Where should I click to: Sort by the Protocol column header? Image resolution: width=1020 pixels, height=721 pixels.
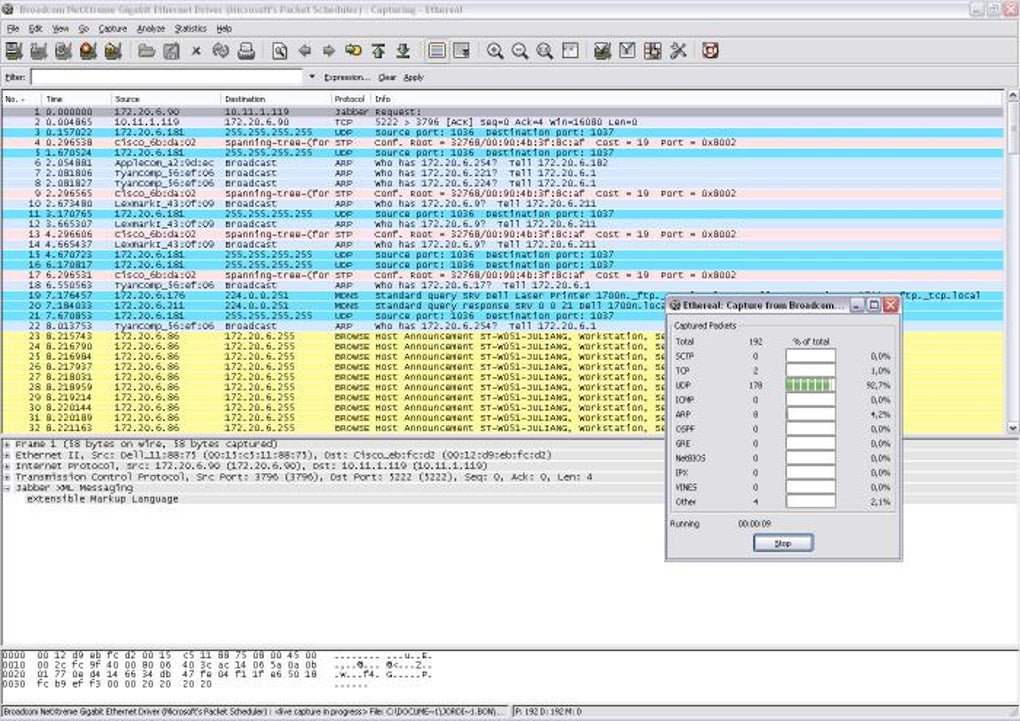point(351,99)
